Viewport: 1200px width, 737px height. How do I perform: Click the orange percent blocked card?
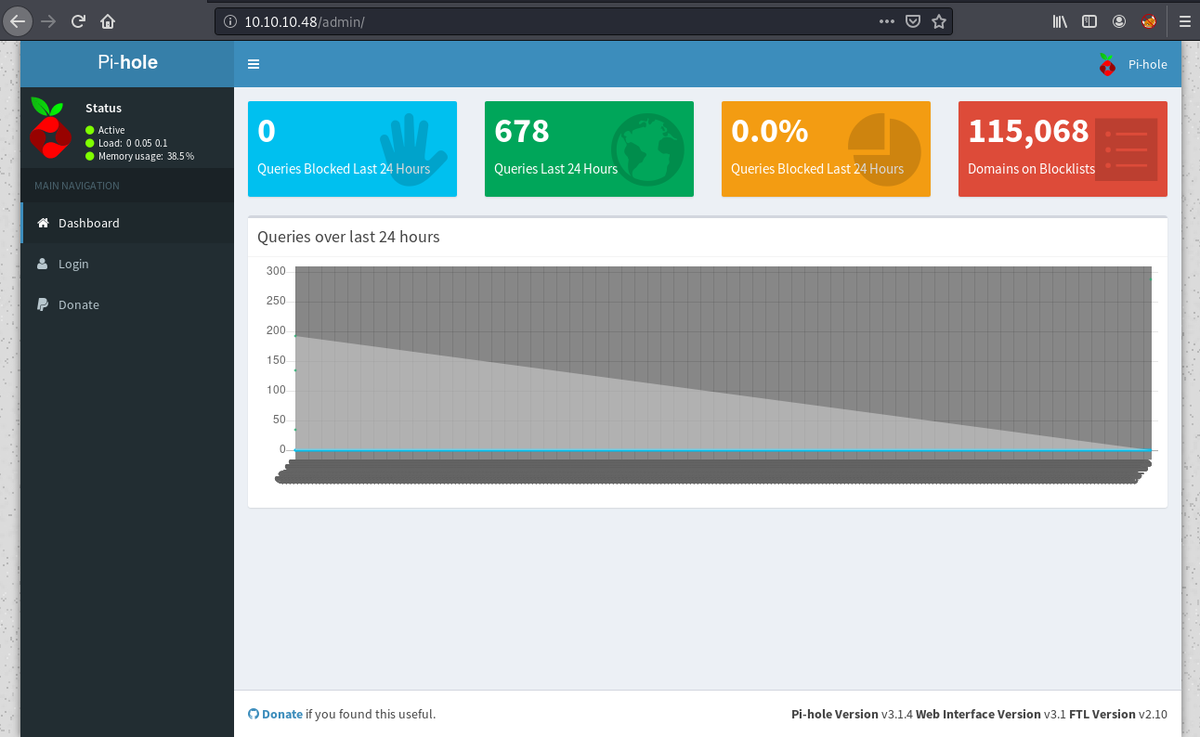(x=826, y=148)
